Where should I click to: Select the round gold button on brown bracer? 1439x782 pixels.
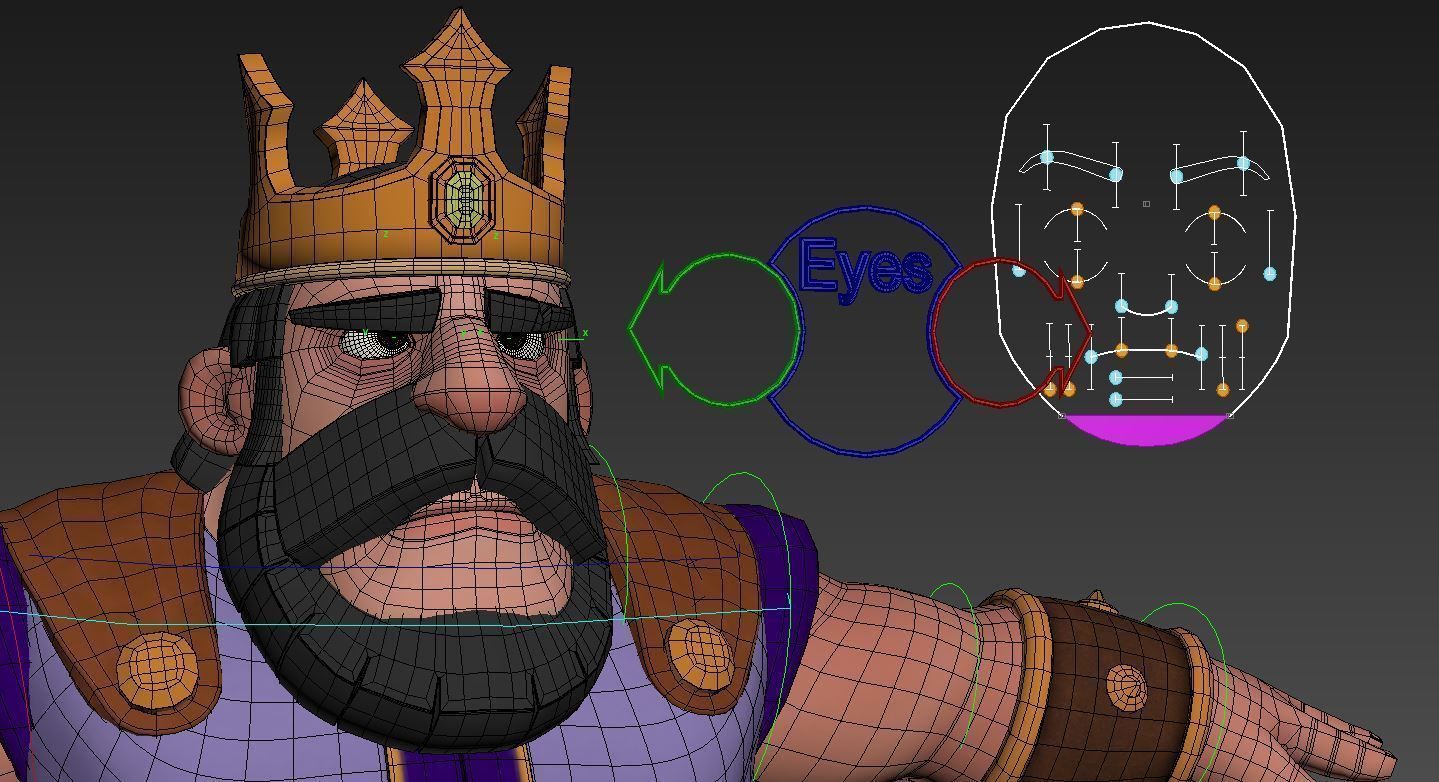pyautogui.click(x=1128, y=688)
